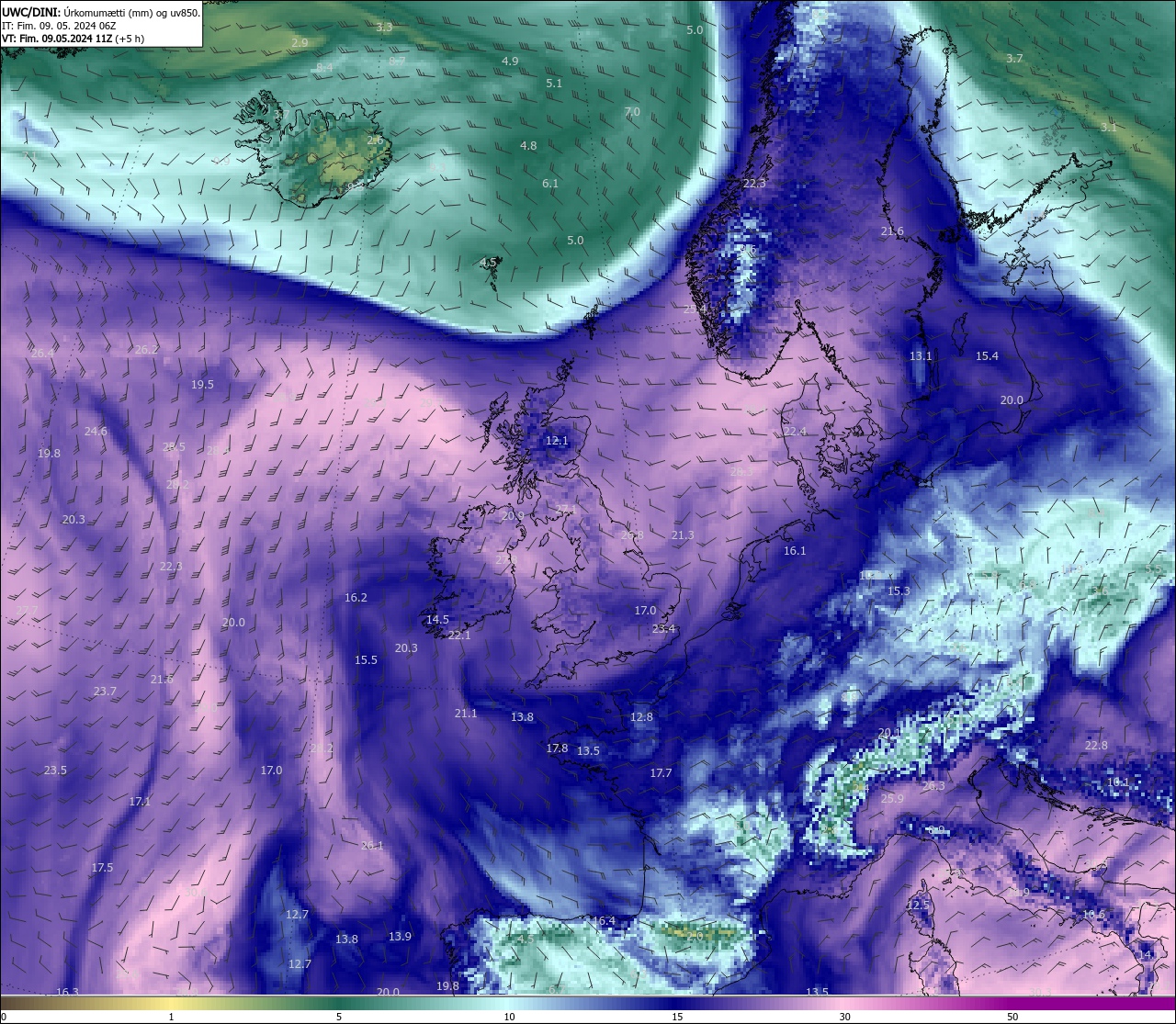Screen dimensions: 1176x1024
Task: Click the 23.5 value label
Action: pyautogui.click(x=55, y=770)
